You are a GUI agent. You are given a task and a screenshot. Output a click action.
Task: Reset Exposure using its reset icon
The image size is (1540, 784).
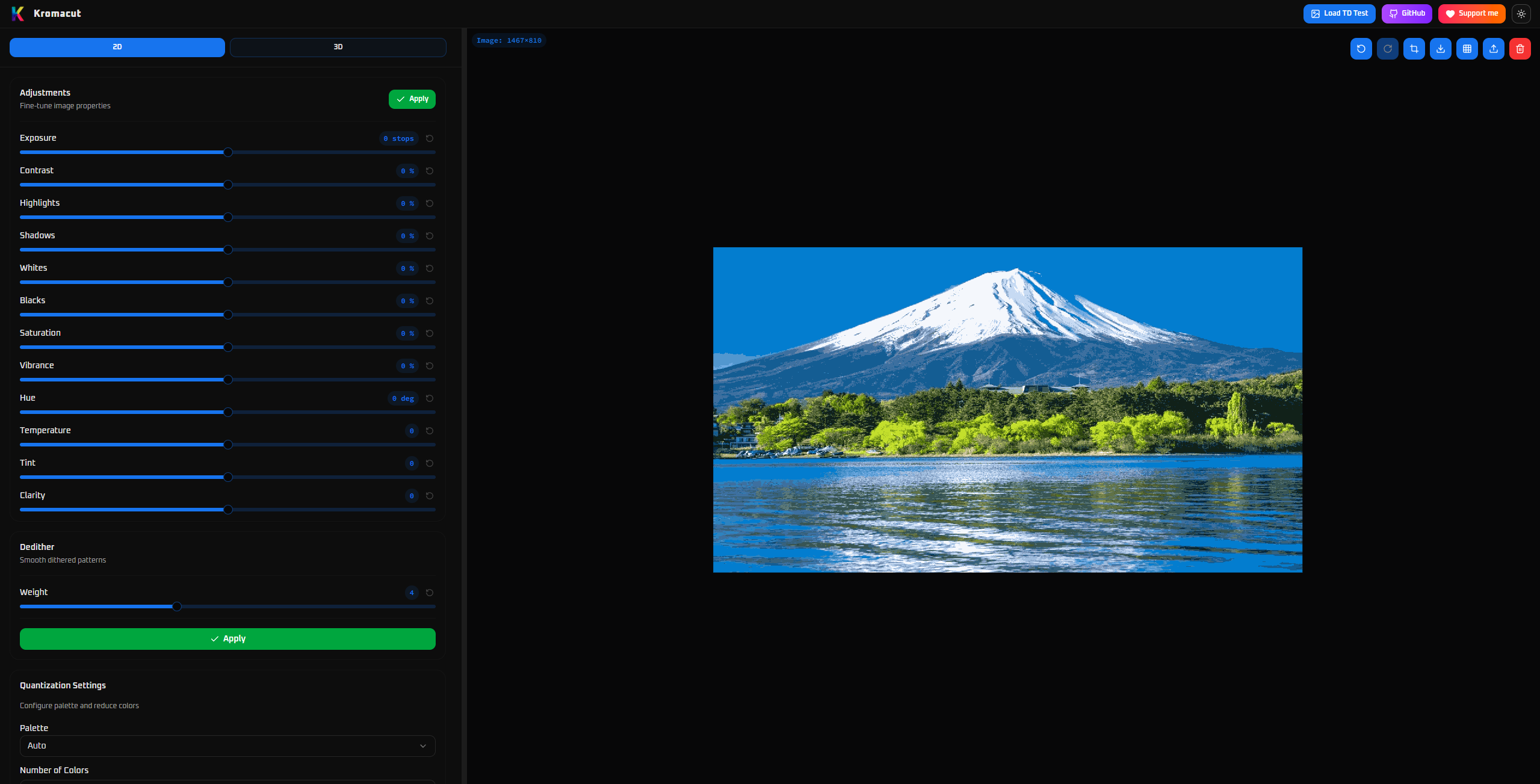(x=430, y=138)
